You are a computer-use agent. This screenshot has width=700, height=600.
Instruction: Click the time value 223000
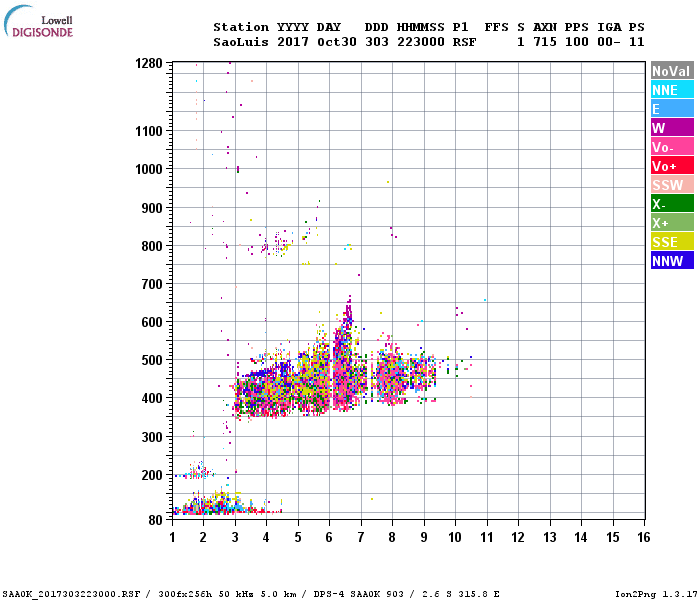click(x=421, y=42)
